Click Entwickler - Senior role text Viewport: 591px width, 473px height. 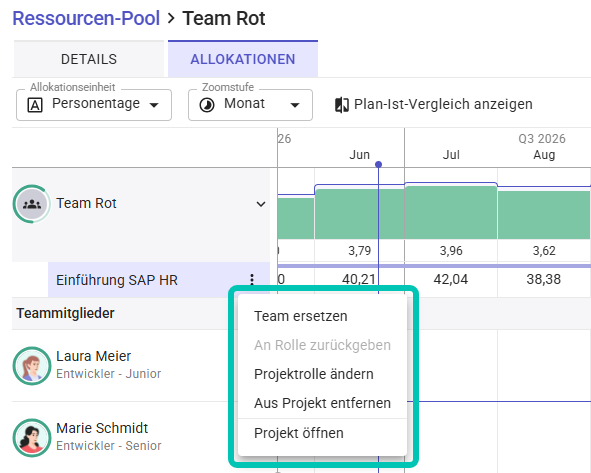click(109, 445)
